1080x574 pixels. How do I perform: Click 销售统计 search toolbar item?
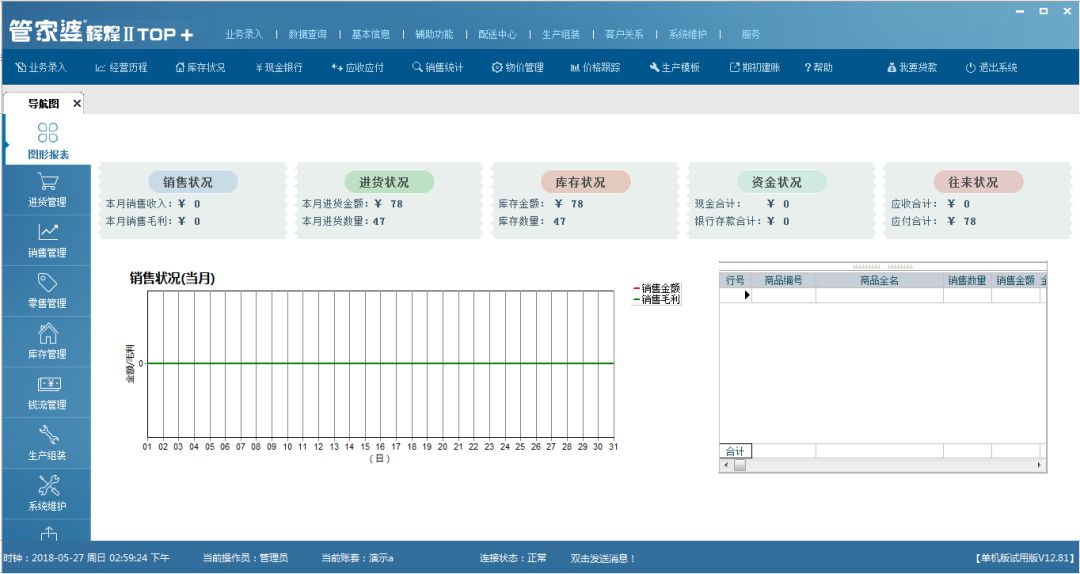tap(437, 68)
